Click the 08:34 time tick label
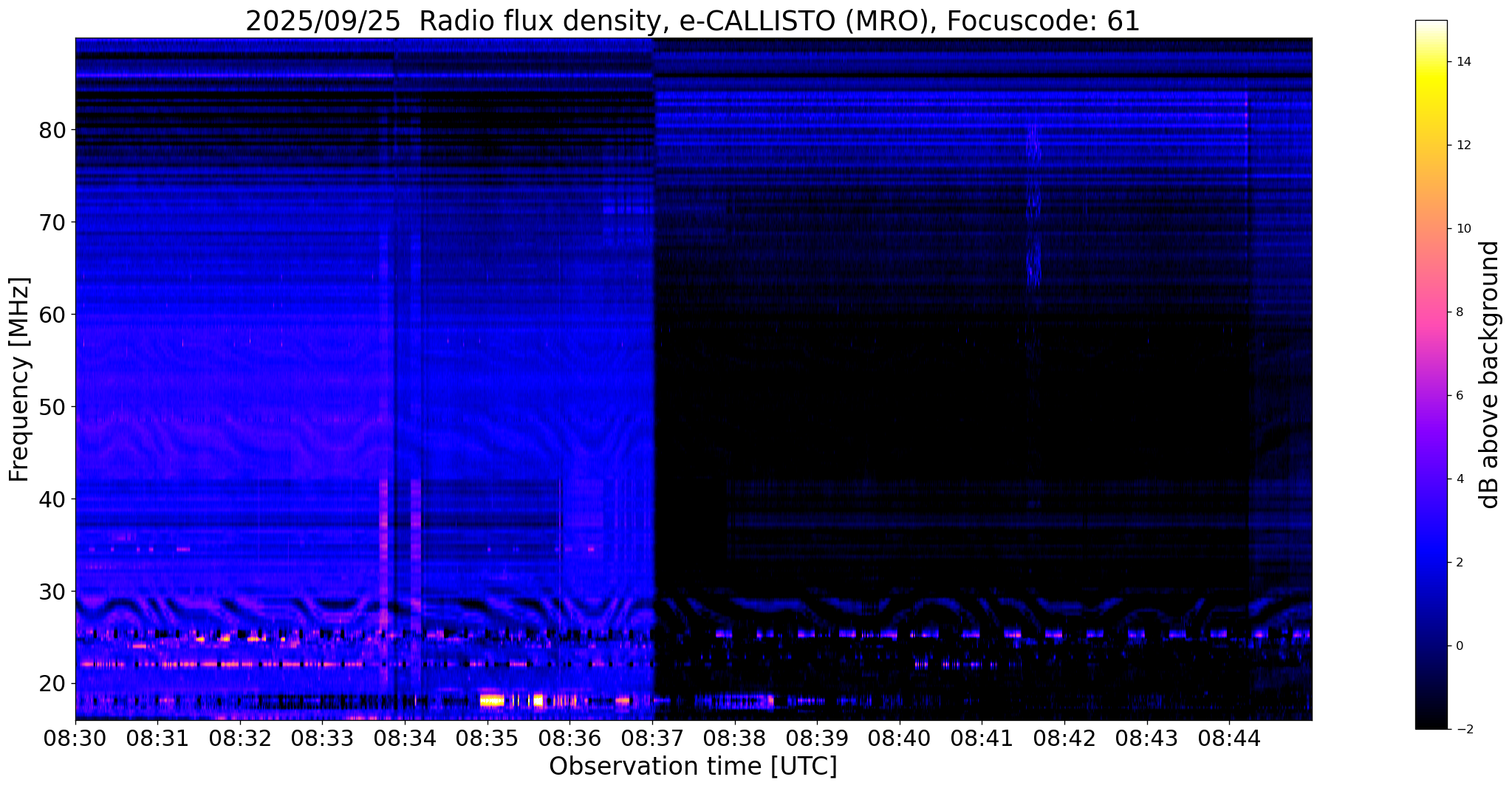This screenshot has width=1512, height=788. [405, 738]
